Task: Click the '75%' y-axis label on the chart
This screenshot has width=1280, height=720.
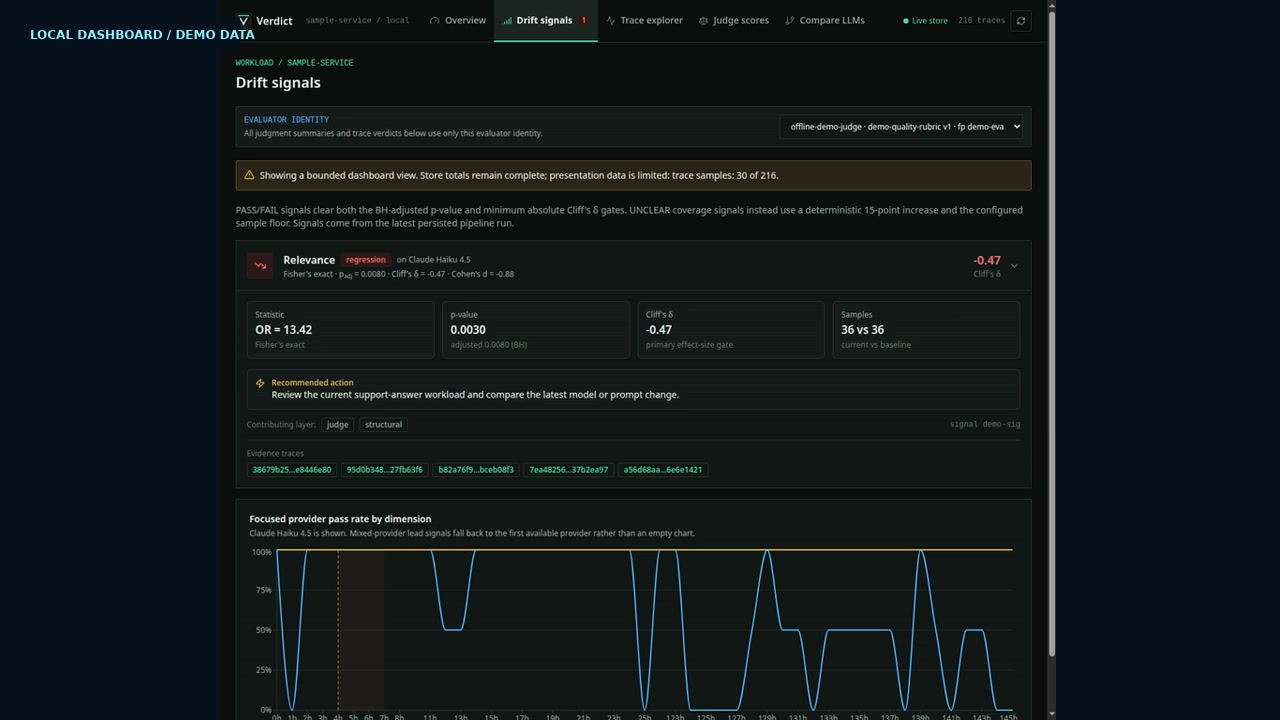Action: (x=262, y=590)
